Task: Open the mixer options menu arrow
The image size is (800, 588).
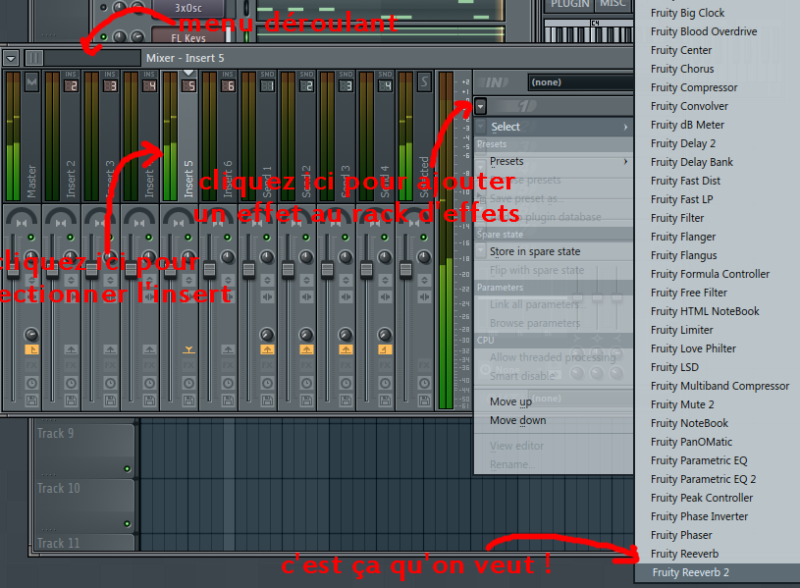Action: [x=11, y=59]
